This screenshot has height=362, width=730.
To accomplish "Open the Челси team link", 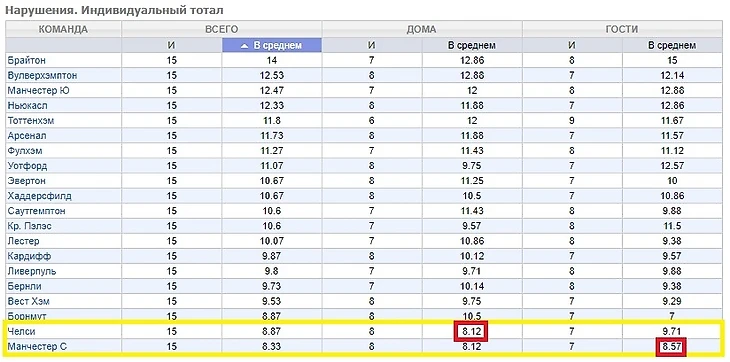I will click(21, 332).
